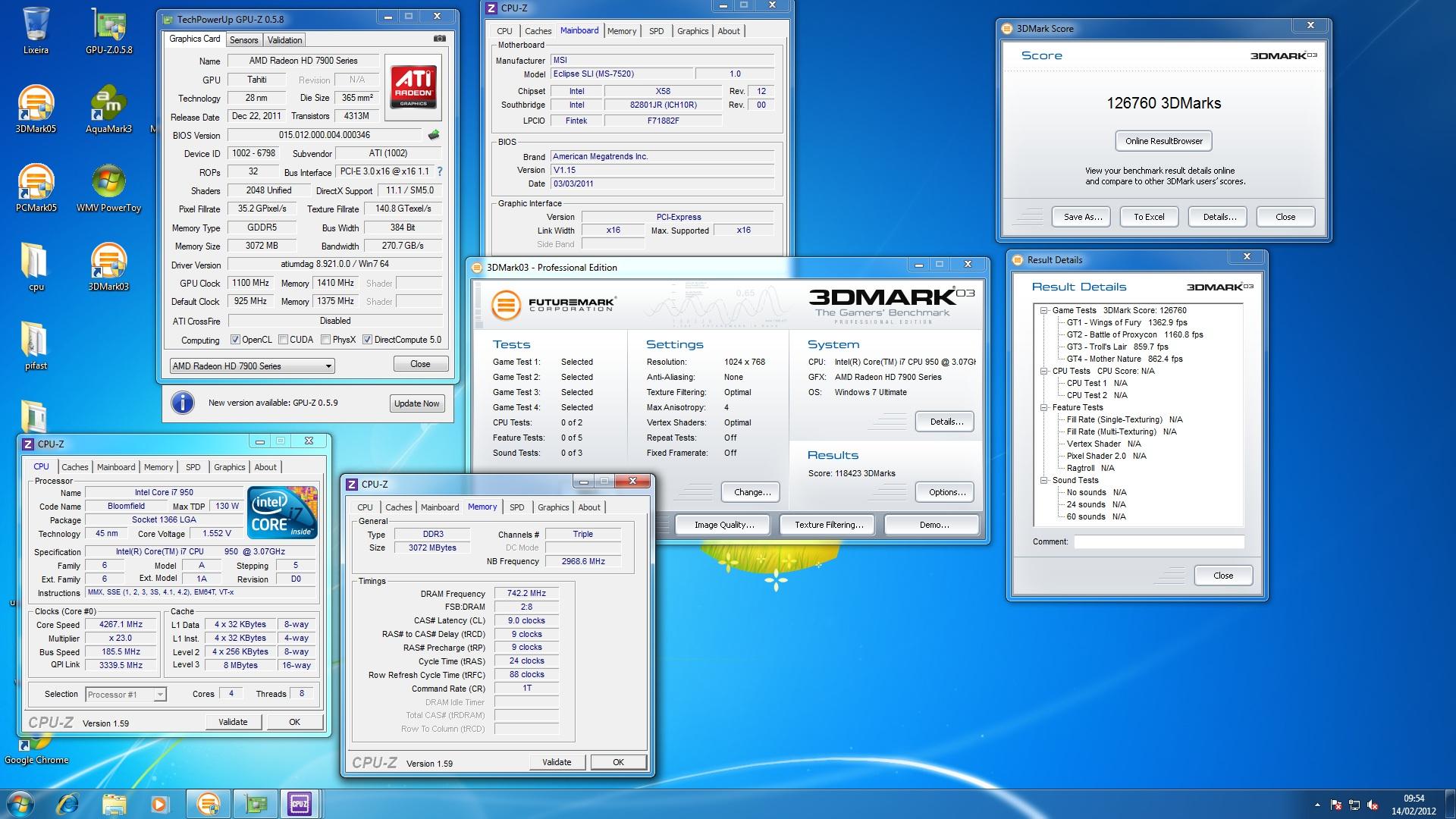Open About tab in CPU-Z mainboard window
1456x819 pixels.
729,31
